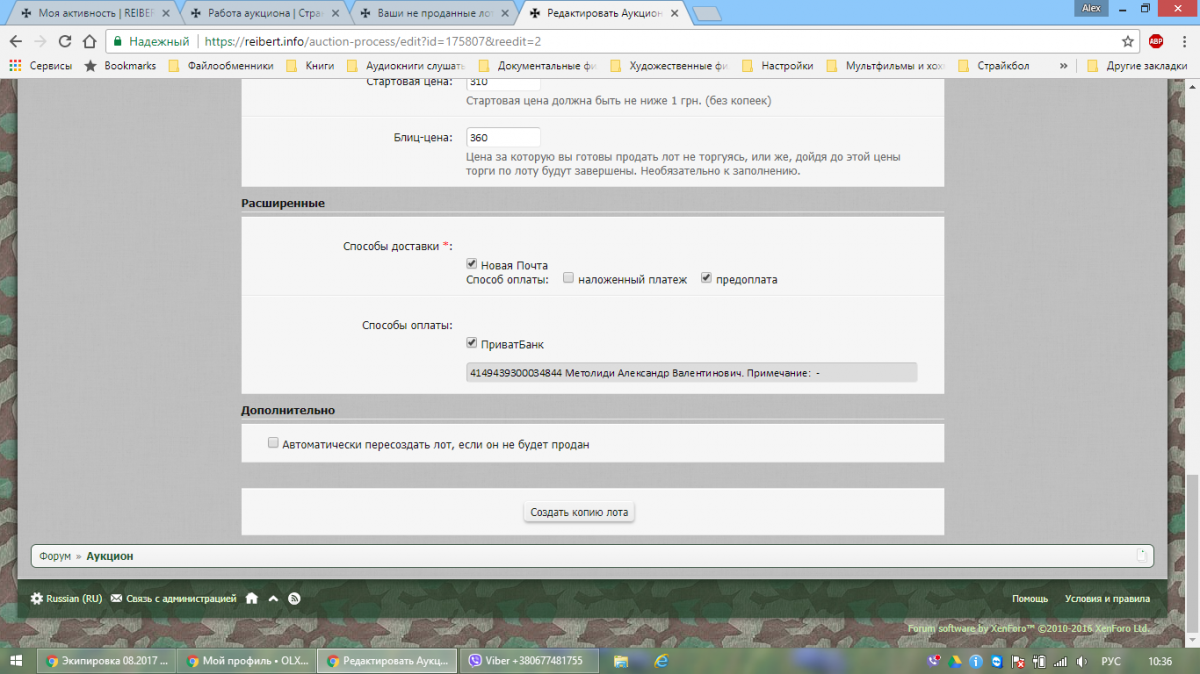
Task: Click the AdBlock Plus extension icon
Action: (1156, 41)
